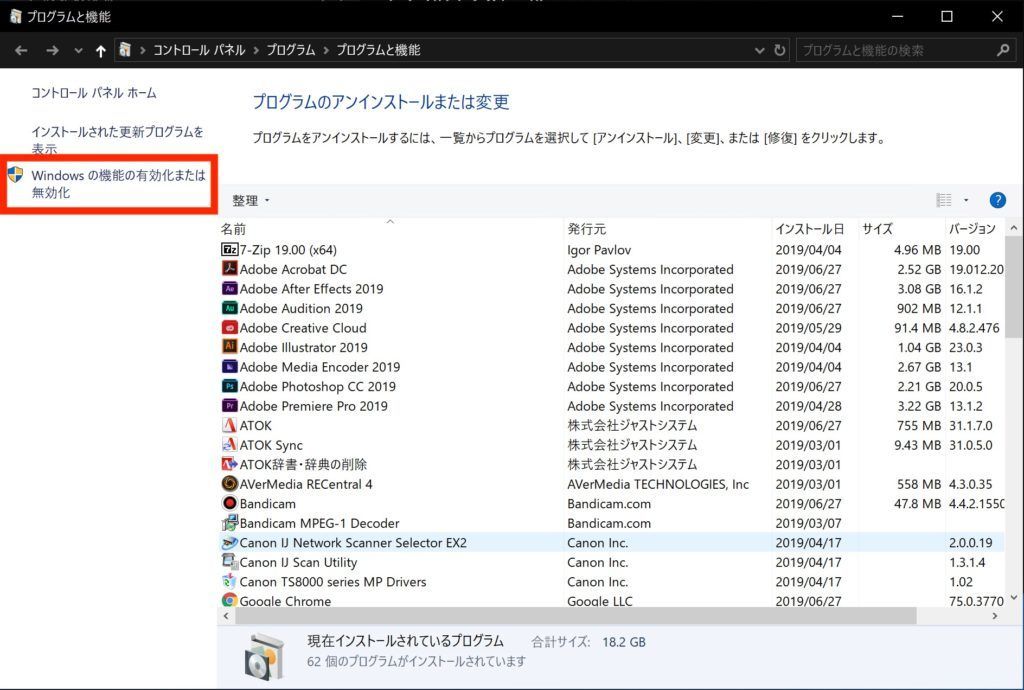1024x690 pixels.
Task: Select the 2019/03/07 install date cell
Action: (x=808, y=523)
